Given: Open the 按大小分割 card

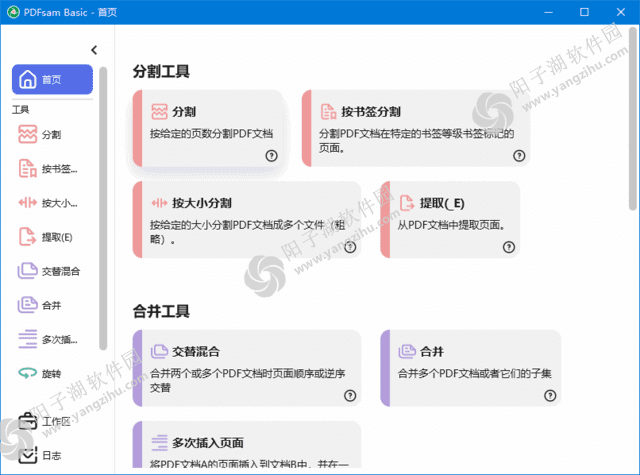Looking at the screenshot, I should coord(247,220).
